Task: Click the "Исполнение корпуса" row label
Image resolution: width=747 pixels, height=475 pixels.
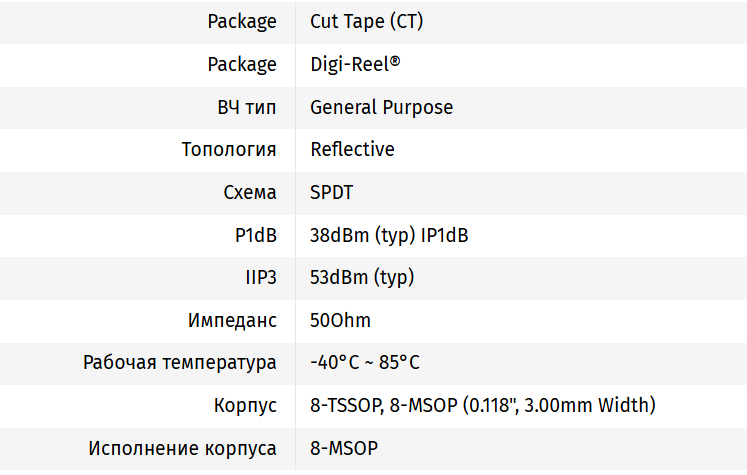Action: click(183, 449)
